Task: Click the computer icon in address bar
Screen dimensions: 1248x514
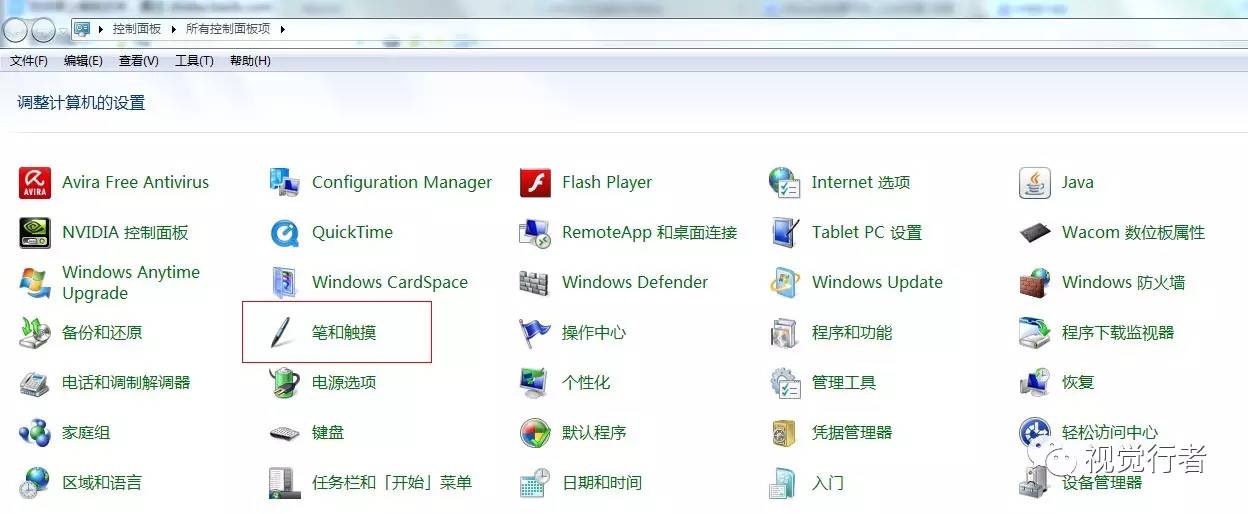Action: click(x=82, y=29)
